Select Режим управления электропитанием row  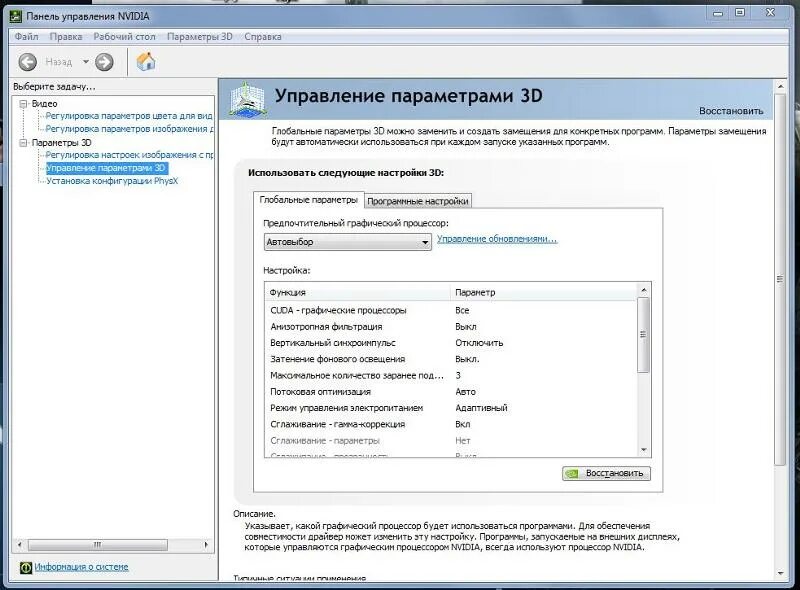(x=451, y=408)
